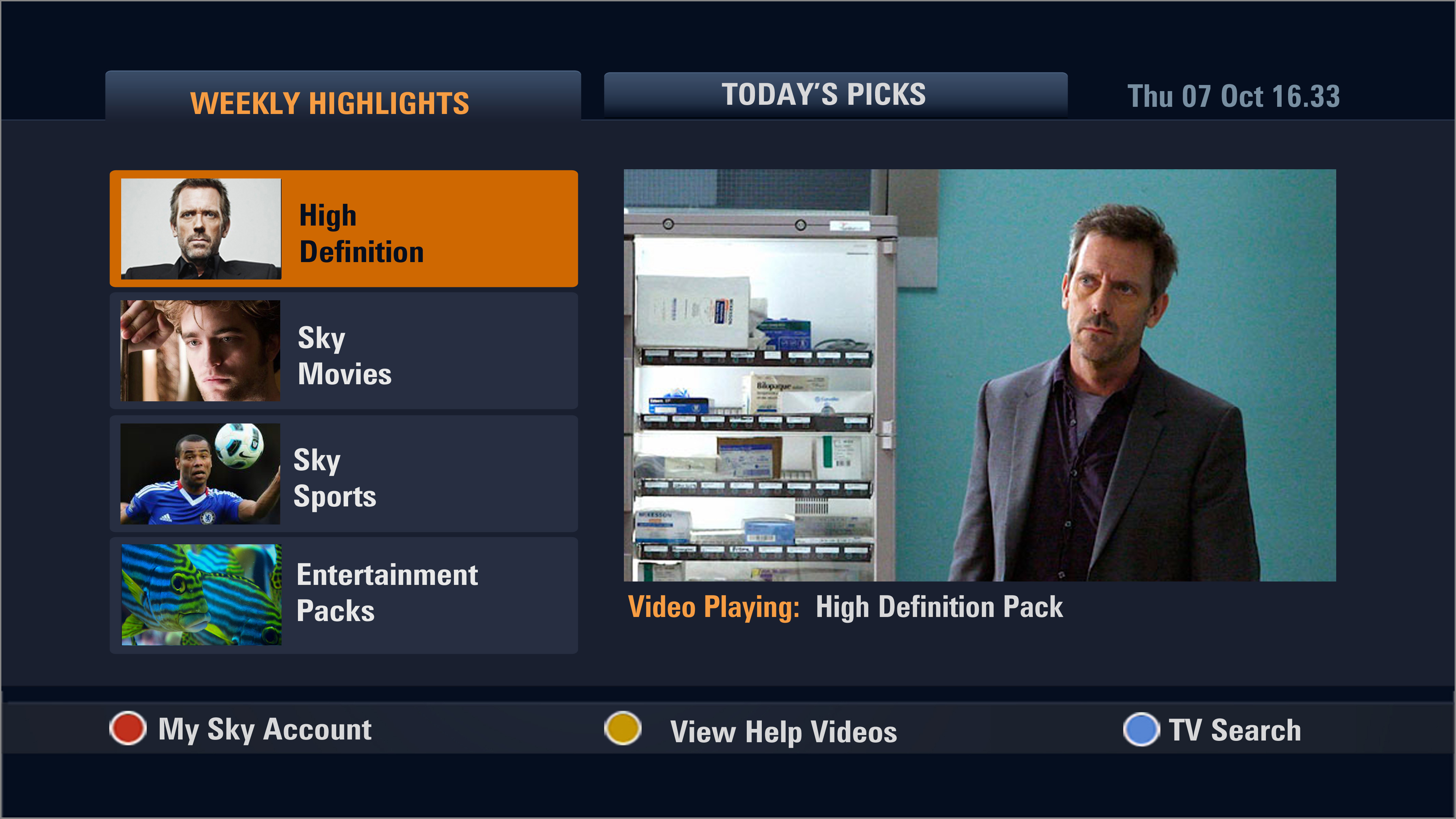Choose the Sky Sports menu item

tap(344, 474)
